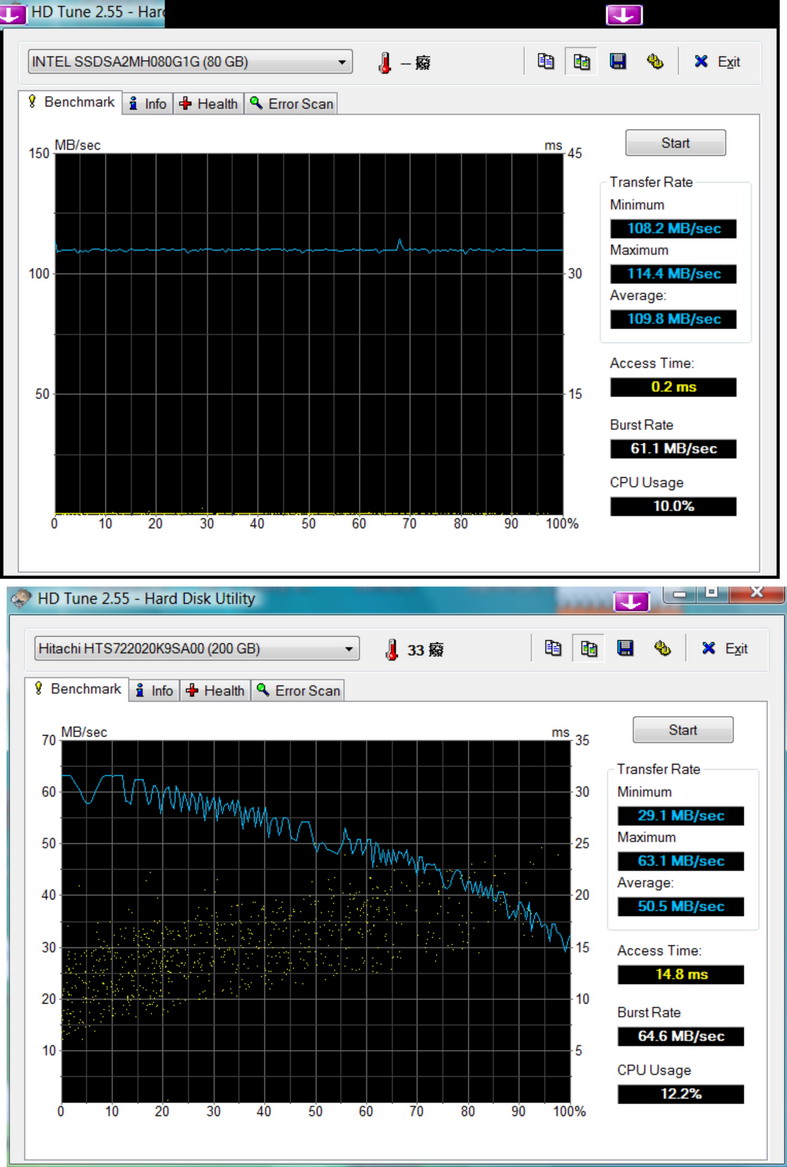Copy info to clipboard in Hitachi window
The image size is (787, 1167).
click(x=553, y=649)
